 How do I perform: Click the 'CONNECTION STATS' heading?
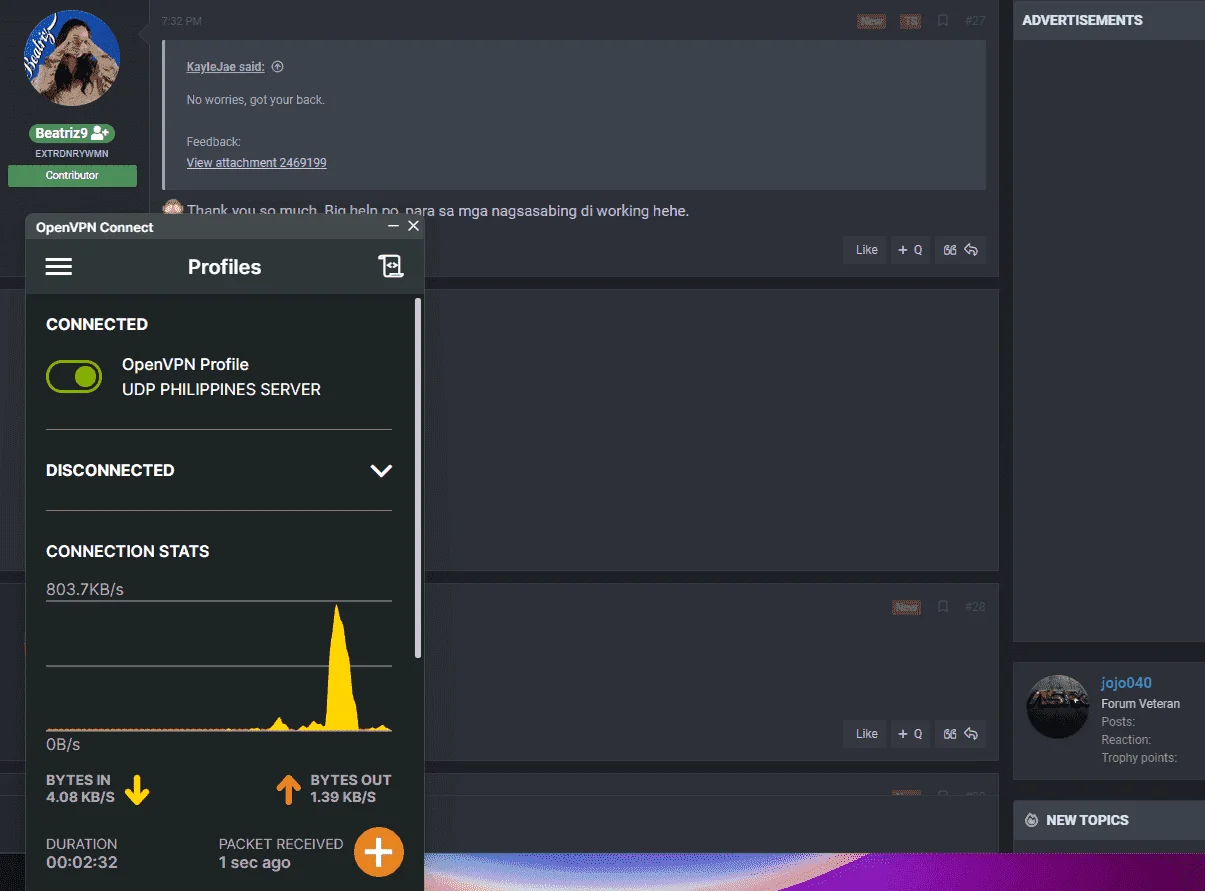128,551
